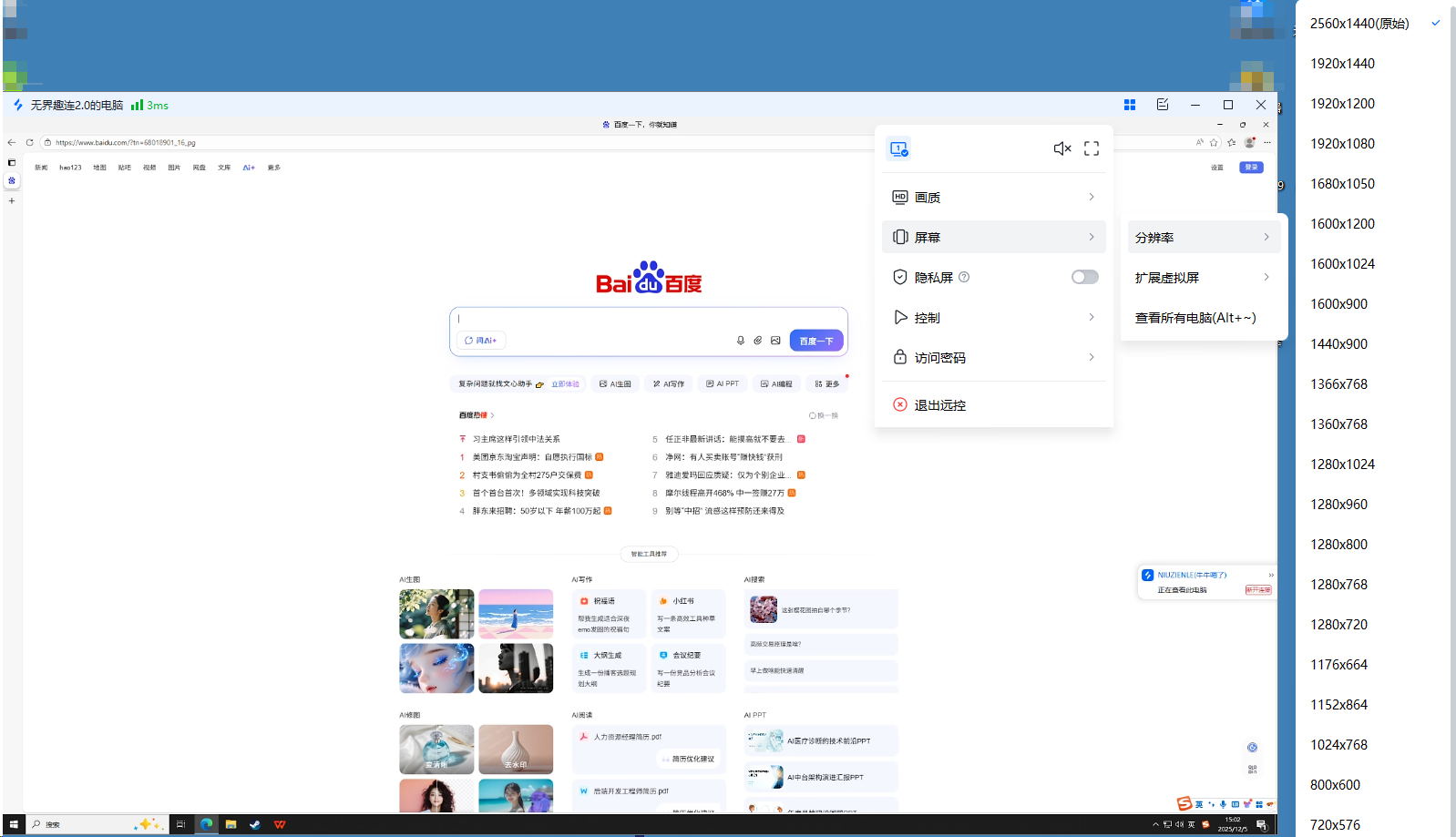The width and height of the screenshot is (1456, 837).
Task: Open AI生图 shortcut below search box
Action: pos(615,384)
